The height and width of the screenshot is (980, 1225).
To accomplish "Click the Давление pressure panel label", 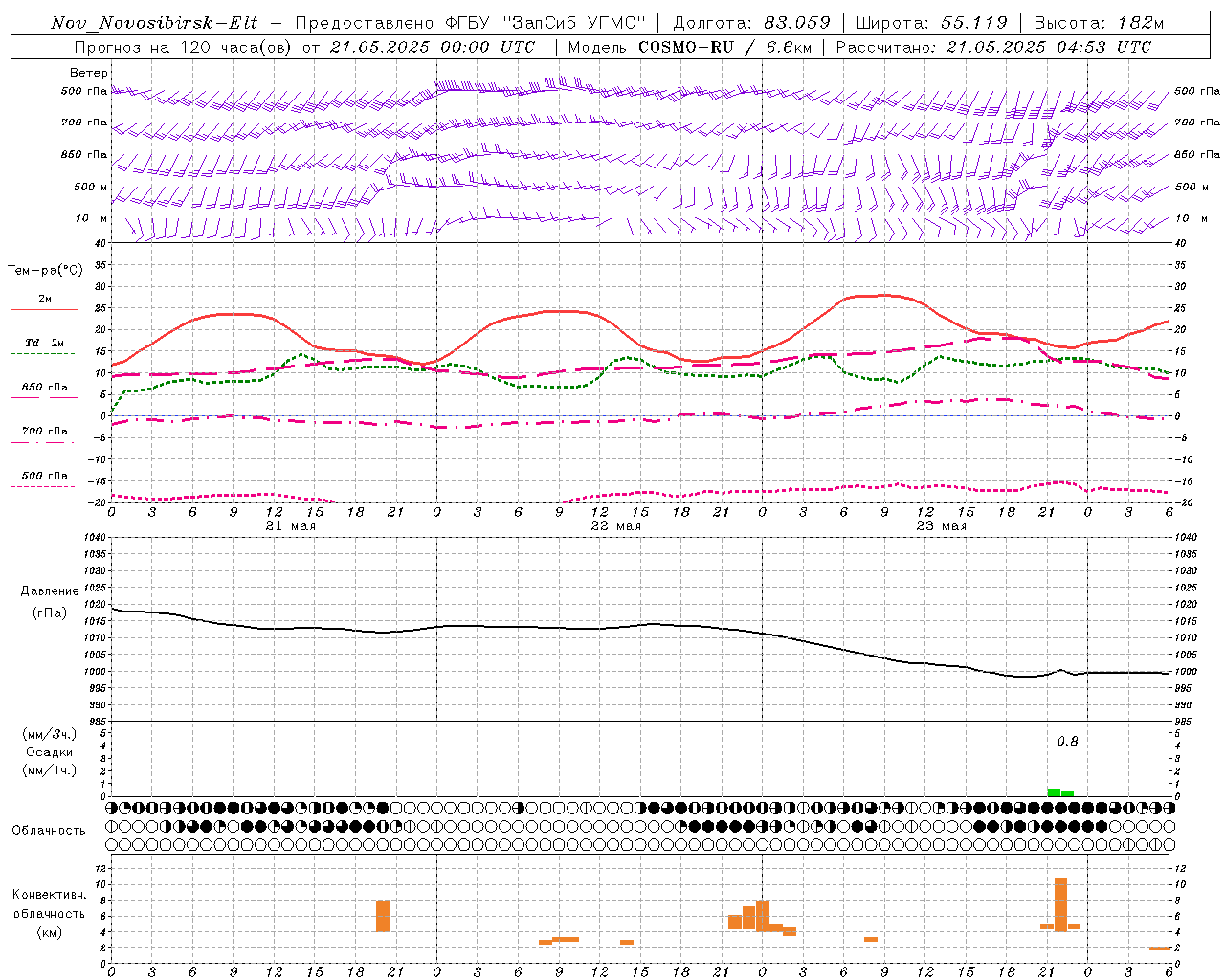I will pos(50,591).
